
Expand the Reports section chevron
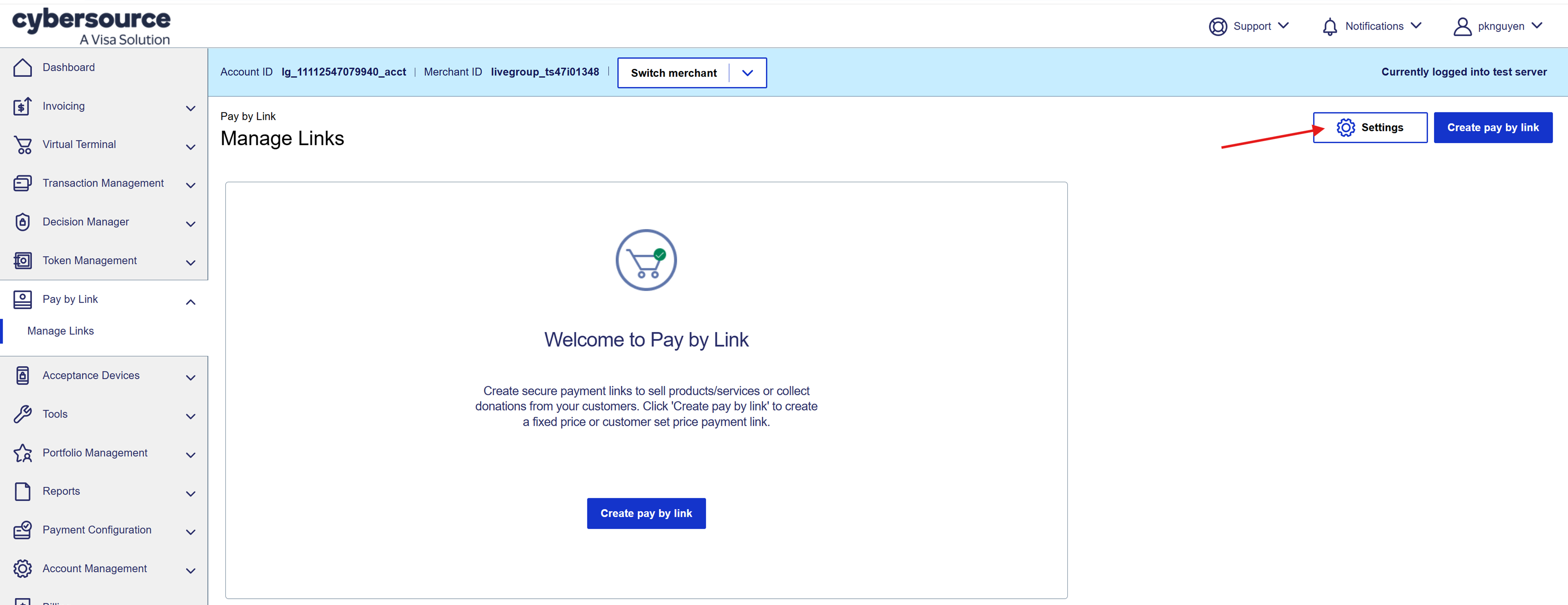click(190, 493)
